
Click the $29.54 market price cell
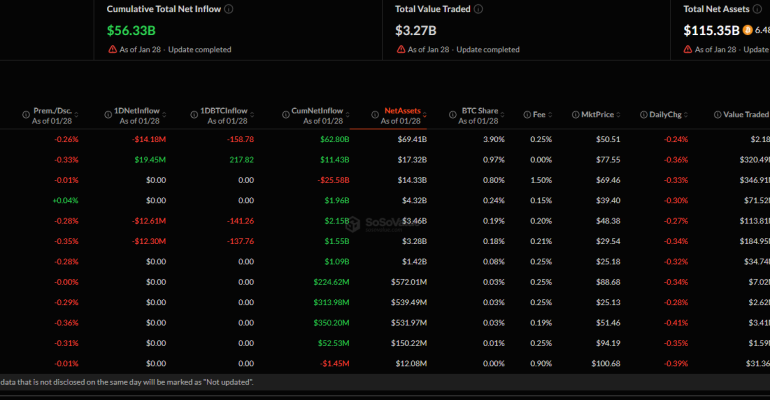608,241
